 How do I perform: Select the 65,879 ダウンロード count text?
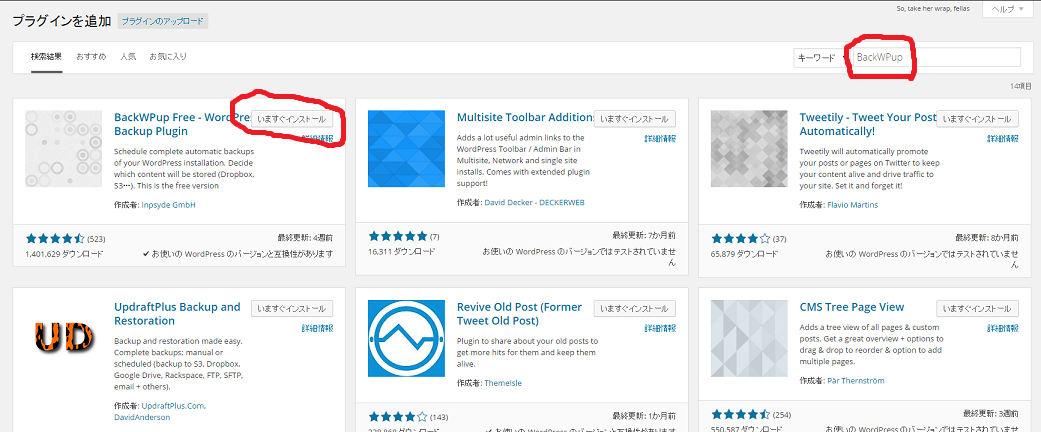(x=744, y=253)
